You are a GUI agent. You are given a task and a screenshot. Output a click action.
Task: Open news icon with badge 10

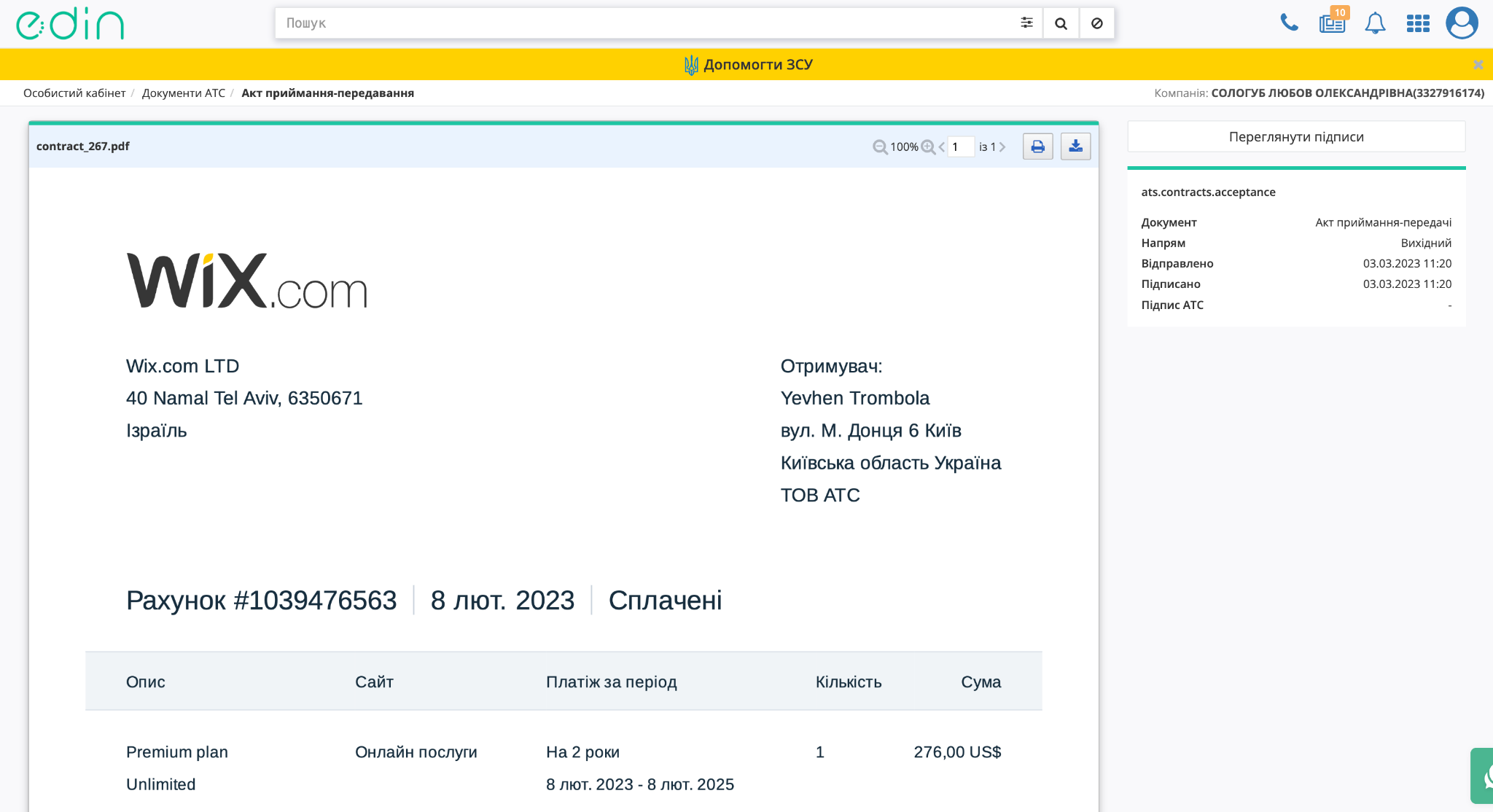[1333, 23]
